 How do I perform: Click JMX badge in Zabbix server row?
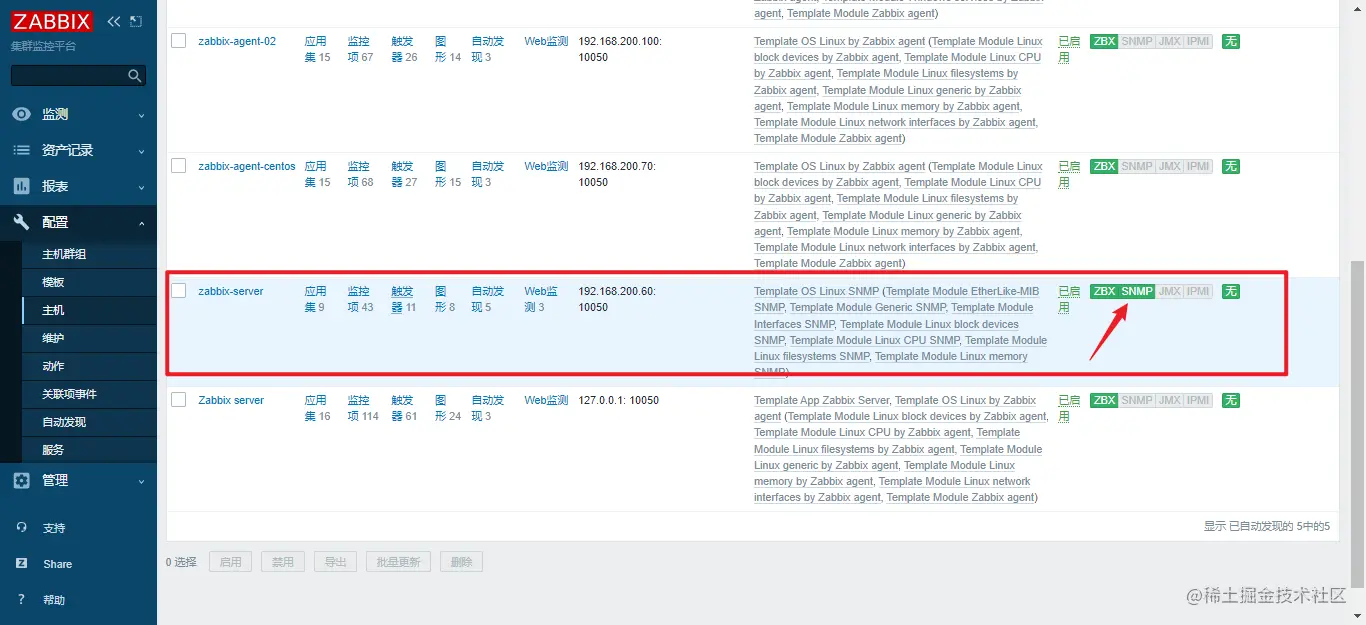pyautogui.click(x=1169, y=400)
